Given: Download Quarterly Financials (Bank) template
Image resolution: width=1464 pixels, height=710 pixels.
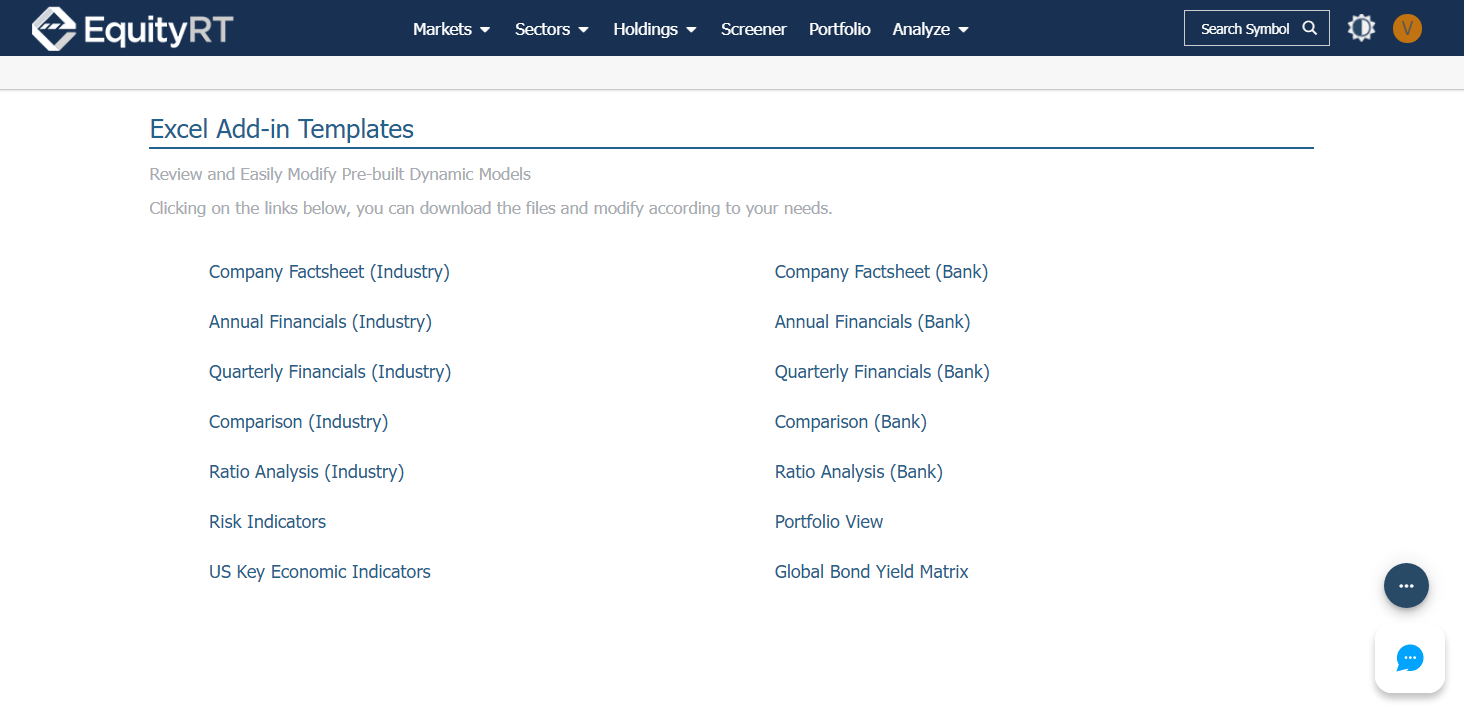Looking at the screenshot, I should pyautogui.click(x=882, y=372).
